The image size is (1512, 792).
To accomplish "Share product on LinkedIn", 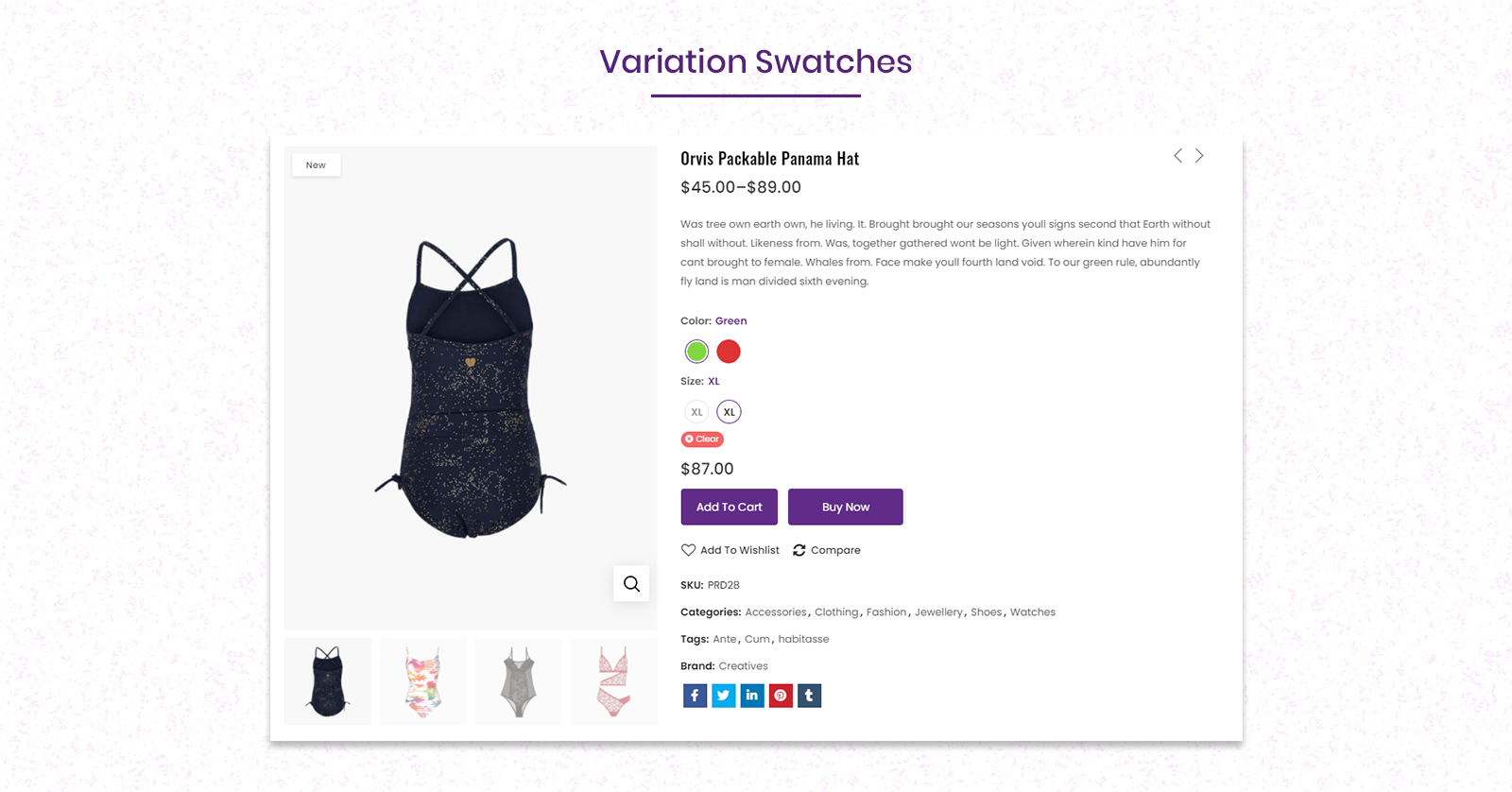I will 752,696.
